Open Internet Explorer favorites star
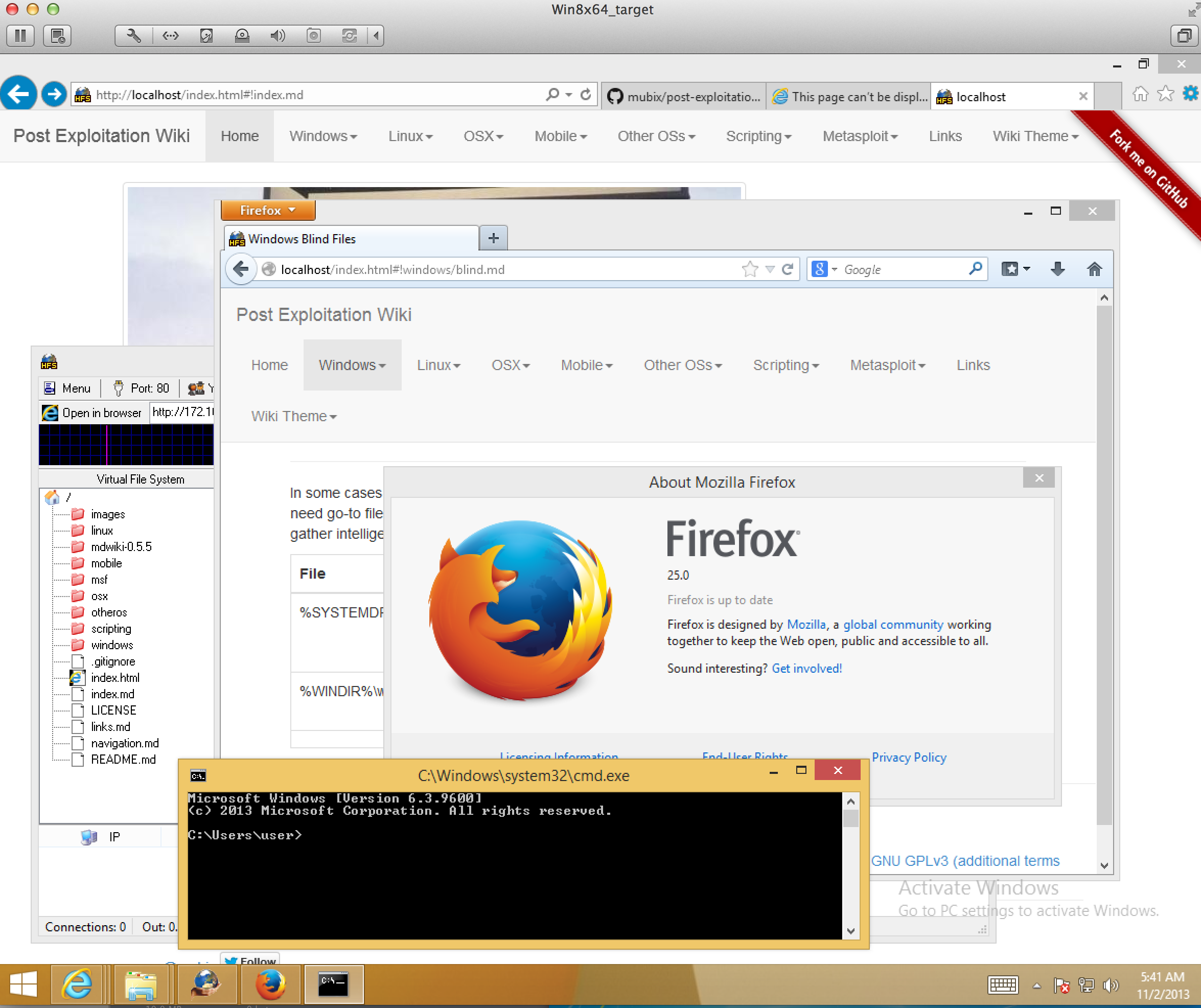The height and width of the screenshot is (1008, 1201). [x=1165, y=94]
